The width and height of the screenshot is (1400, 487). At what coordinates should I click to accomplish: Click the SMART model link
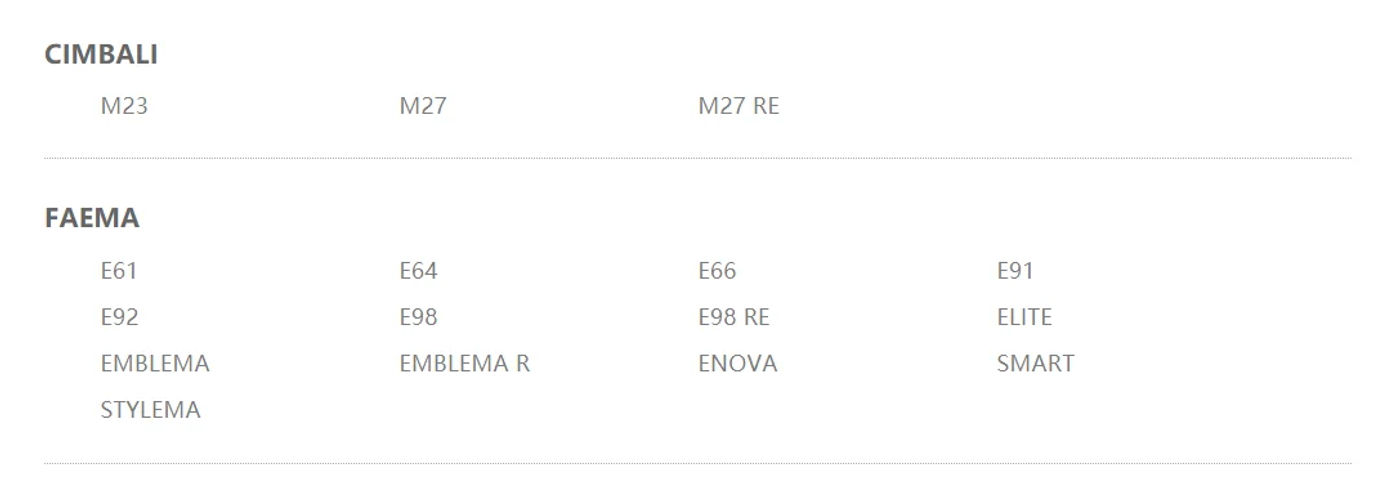[1036, 364]
